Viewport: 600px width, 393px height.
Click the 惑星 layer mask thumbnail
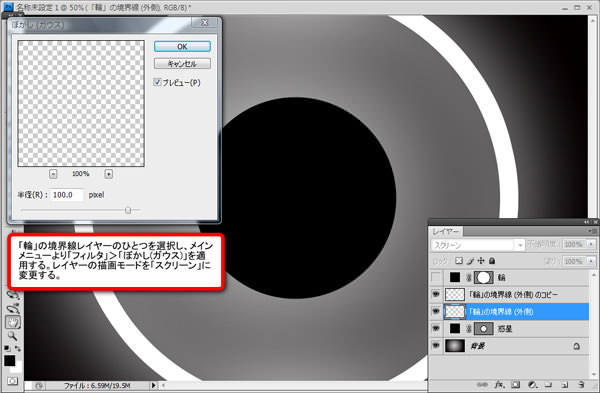tap(483, 329)
